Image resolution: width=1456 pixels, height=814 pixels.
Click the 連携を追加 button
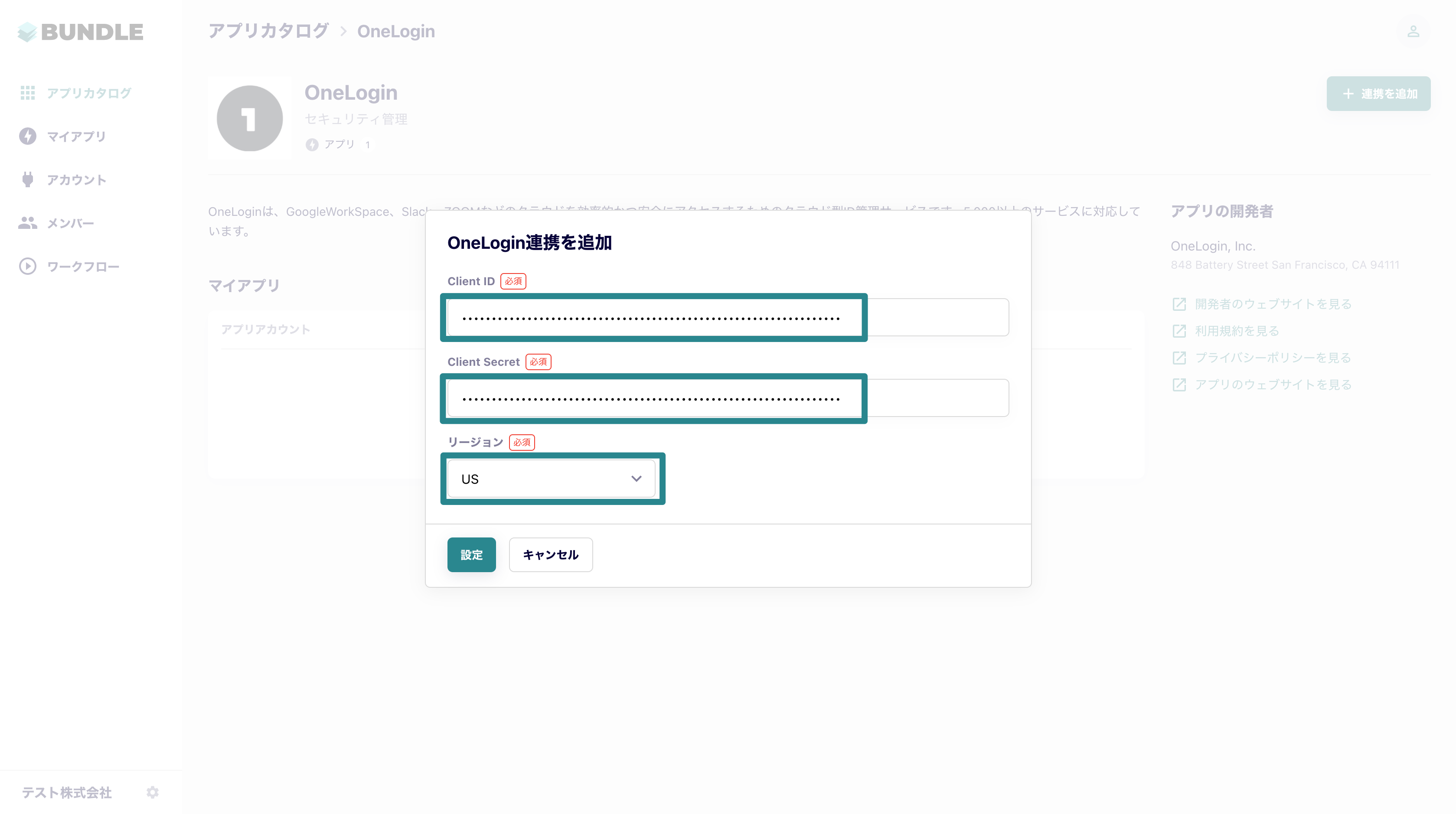click(1378, 94)
